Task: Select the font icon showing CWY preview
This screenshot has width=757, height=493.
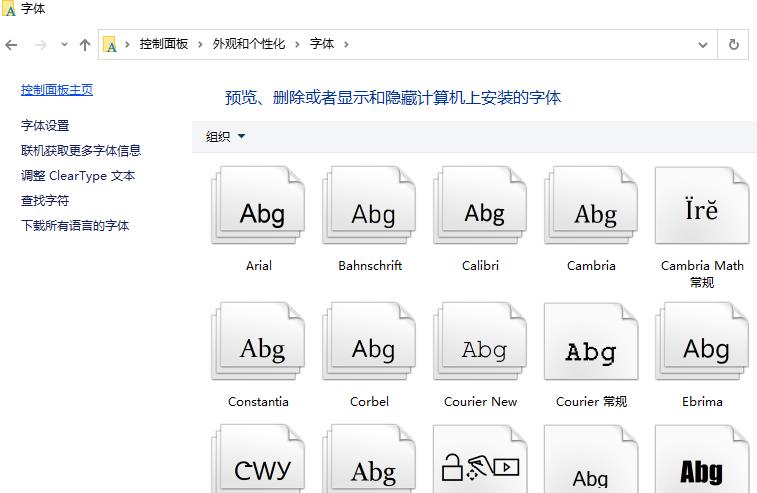Action: (x=258, y=459)
